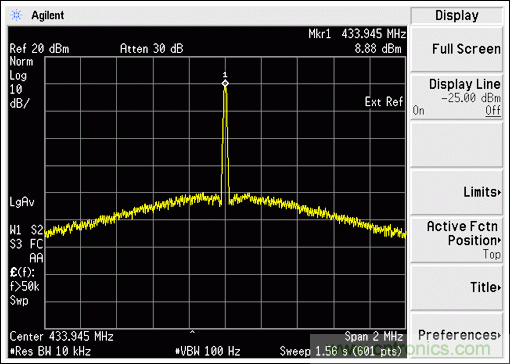Viewport: 510px width, 364px height.
Task: Click the Mkr1 433.945 MHz readout
Action: [357, 34]
